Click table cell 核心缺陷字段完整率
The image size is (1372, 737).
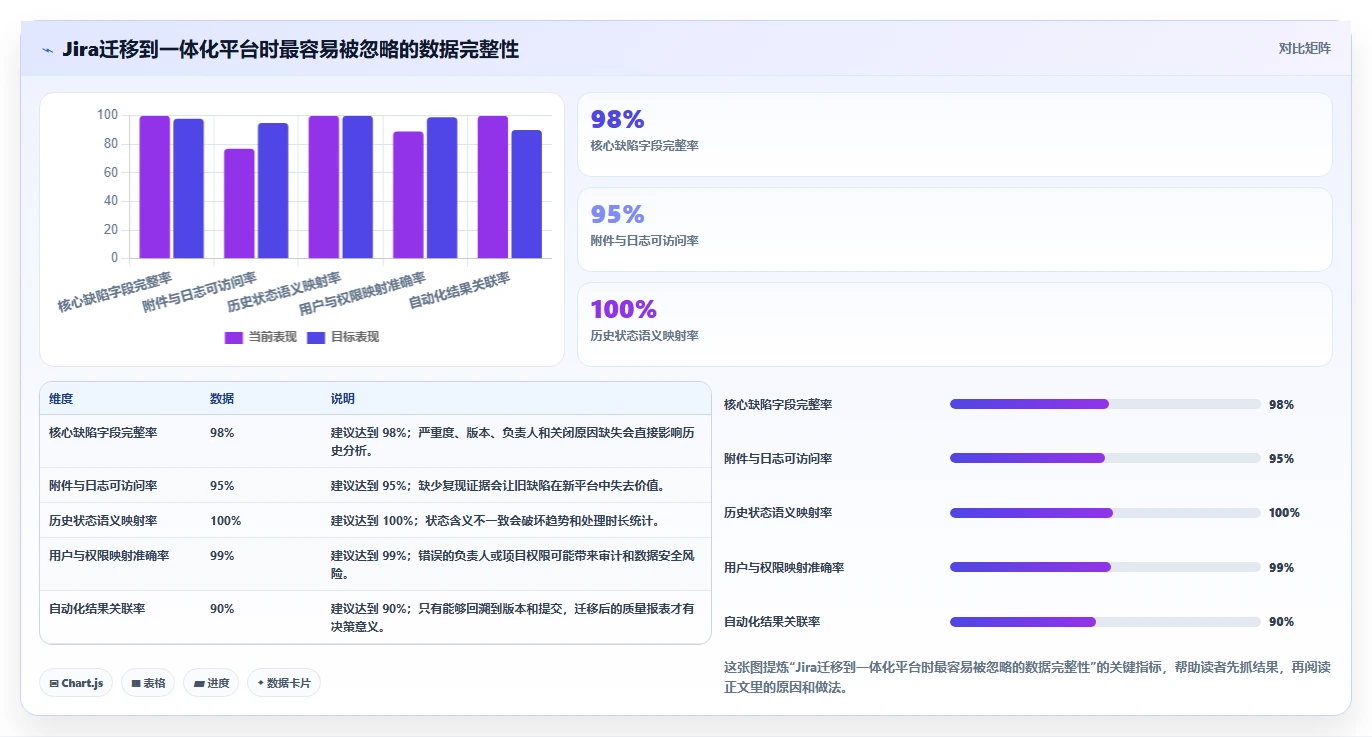click(103, 433)
